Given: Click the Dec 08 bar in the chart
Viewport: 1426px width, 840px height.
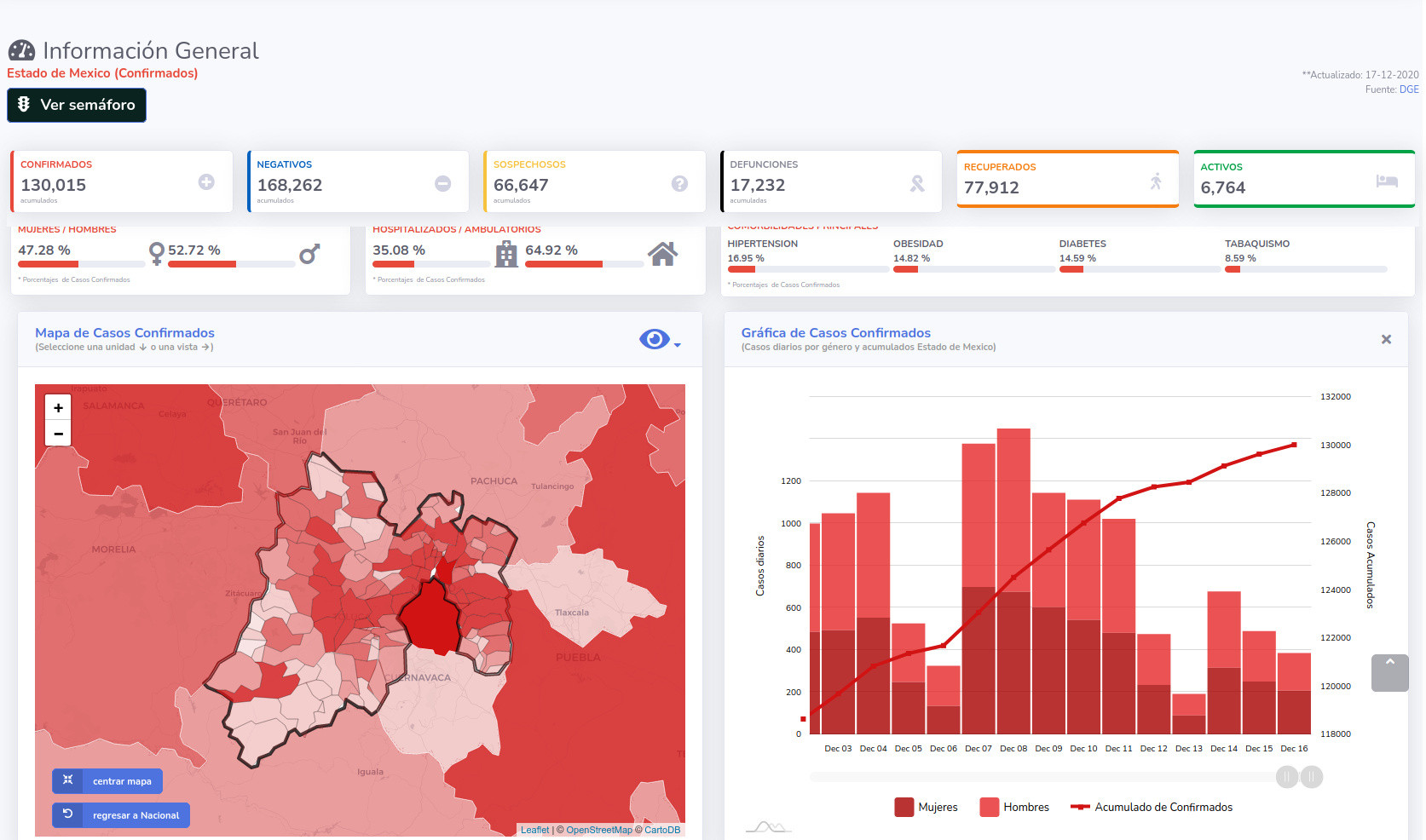Looking at the screenshot, I should click(x=1013, y=581).
